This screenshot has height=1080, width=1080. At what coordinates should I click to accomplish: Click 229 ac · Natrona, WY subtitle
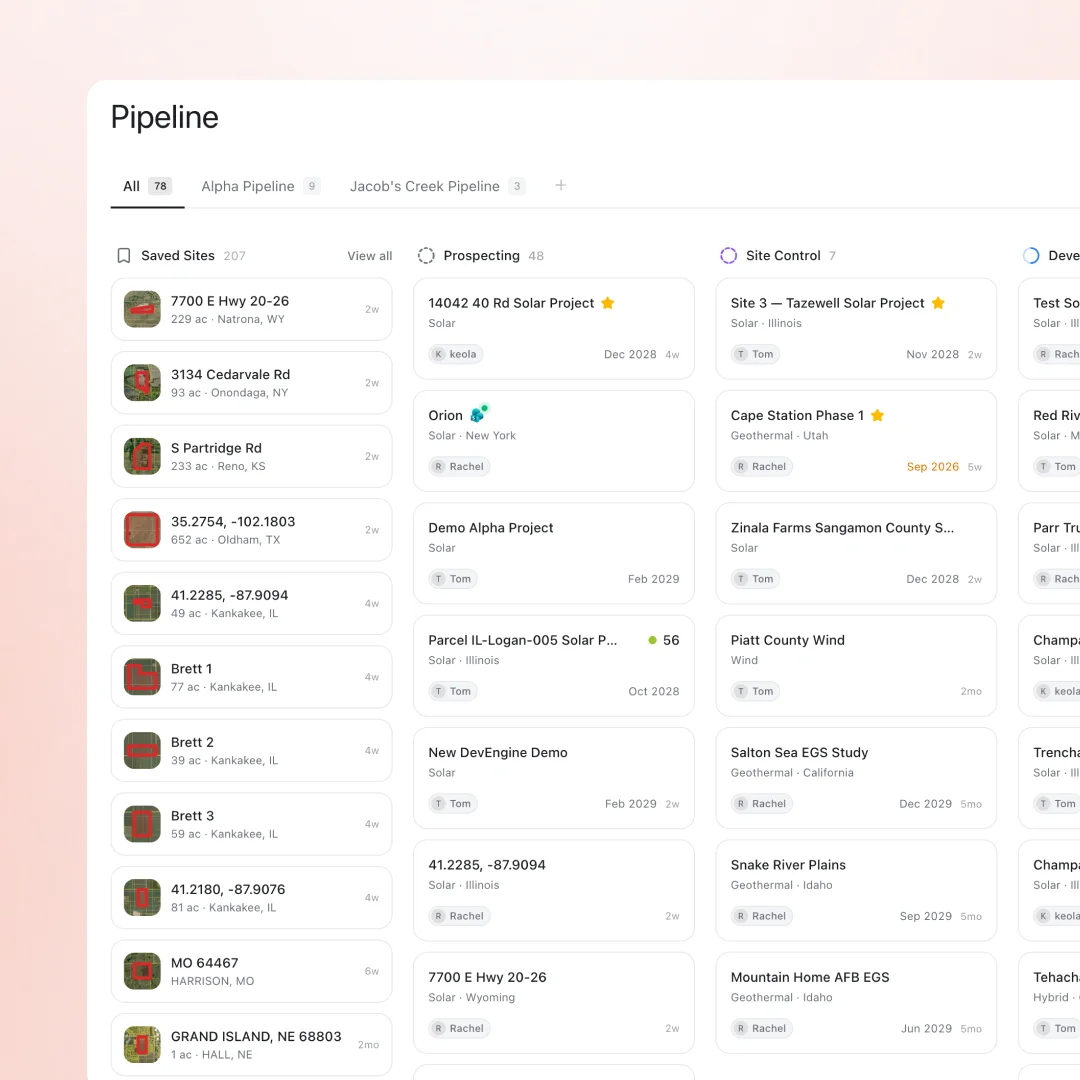tap(227, 319)
